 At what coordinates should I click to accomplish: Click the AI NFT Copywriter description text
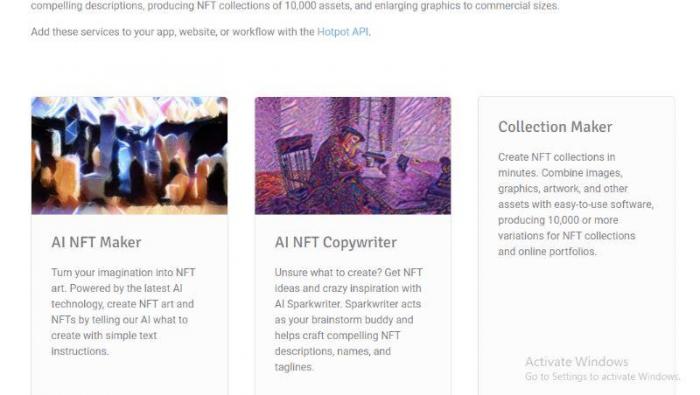click(x=349, y=320)
